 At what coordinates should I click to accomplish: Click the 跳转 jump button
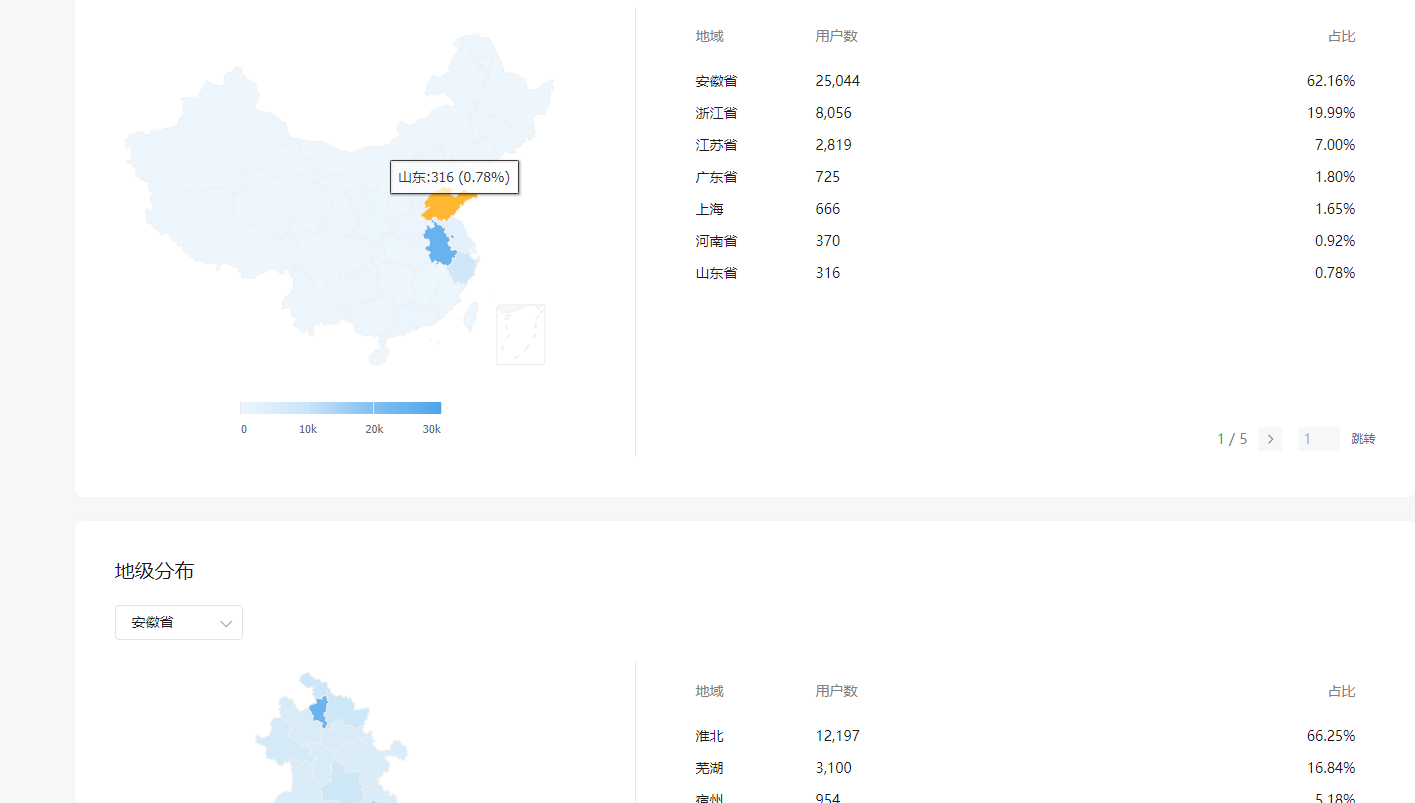[x=1363, y=439]
